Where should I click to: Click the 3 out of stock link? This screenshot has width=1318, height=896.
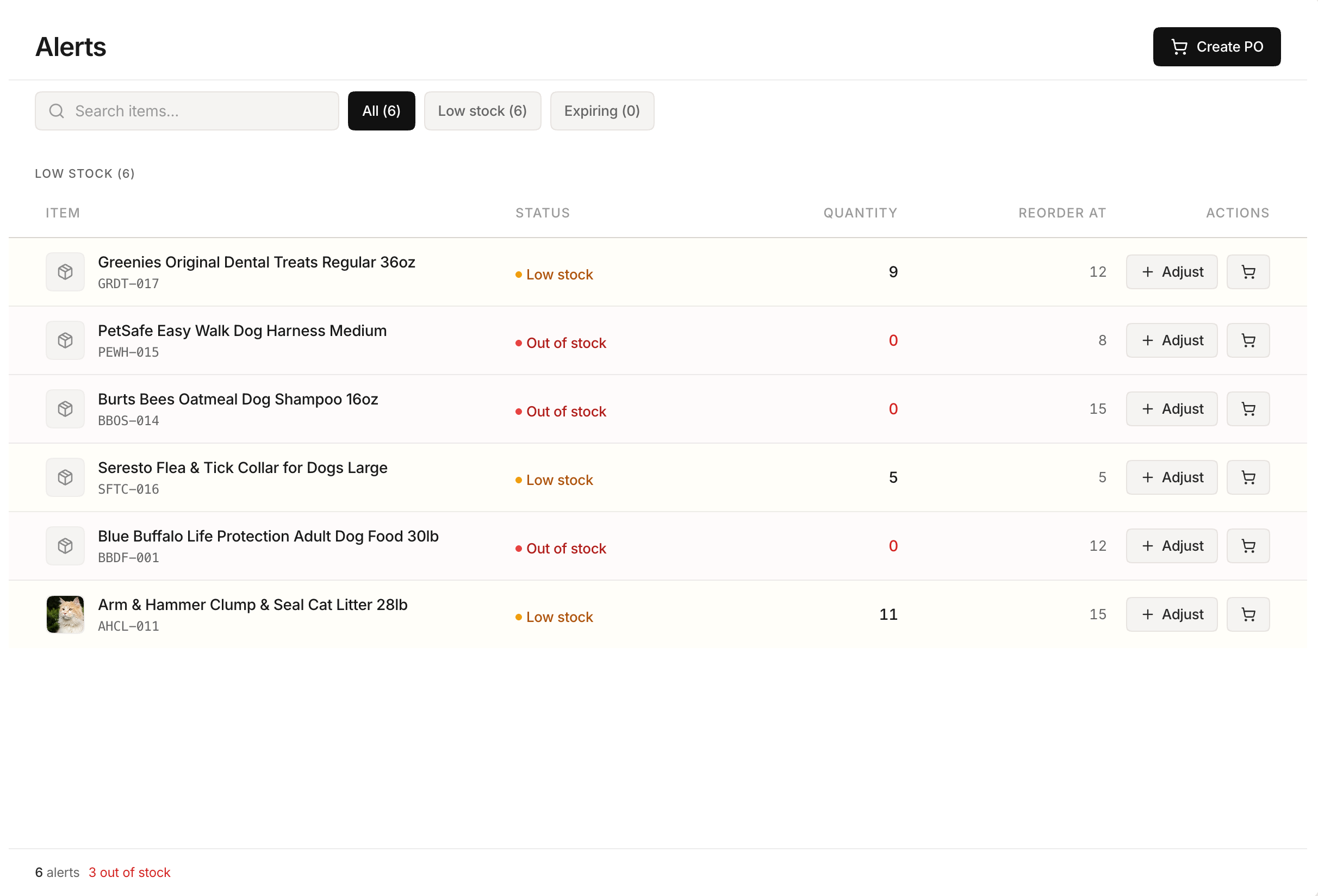(x=129, y=872)
